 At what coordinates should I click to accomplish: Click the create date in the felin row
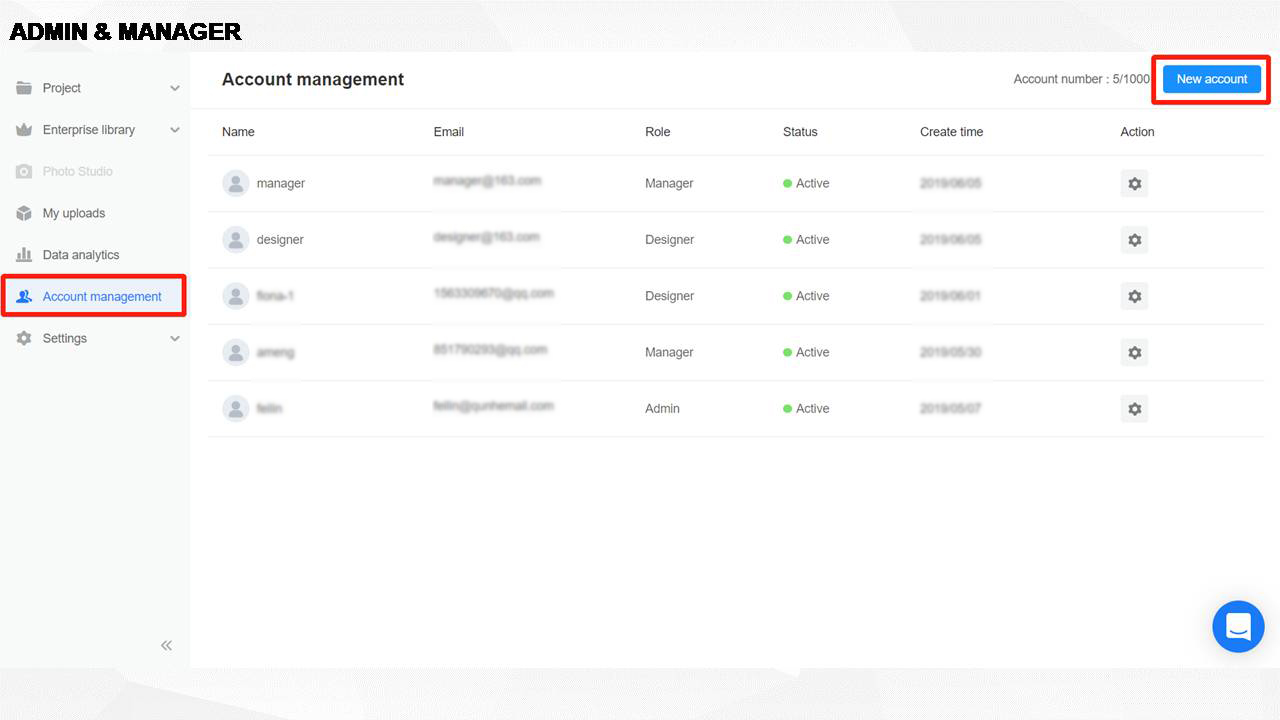tap(951, 409)
